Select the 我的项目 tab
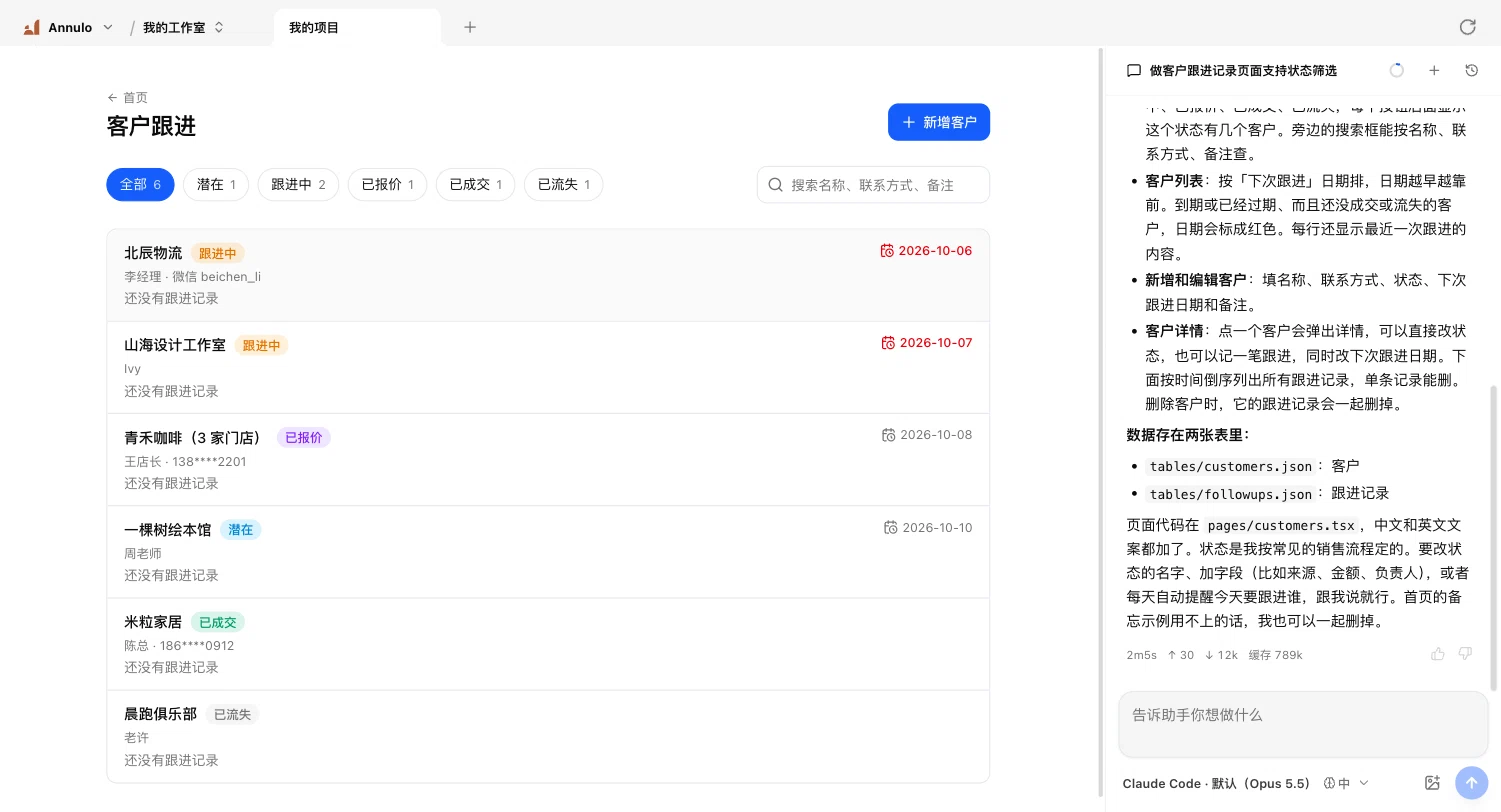This screenshot has height=812, width=1501. (x=356, y=27)
